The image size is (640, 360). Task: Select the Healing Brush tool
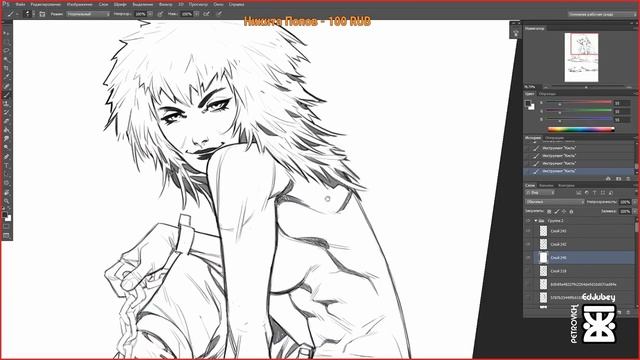(x=6, y=86)
